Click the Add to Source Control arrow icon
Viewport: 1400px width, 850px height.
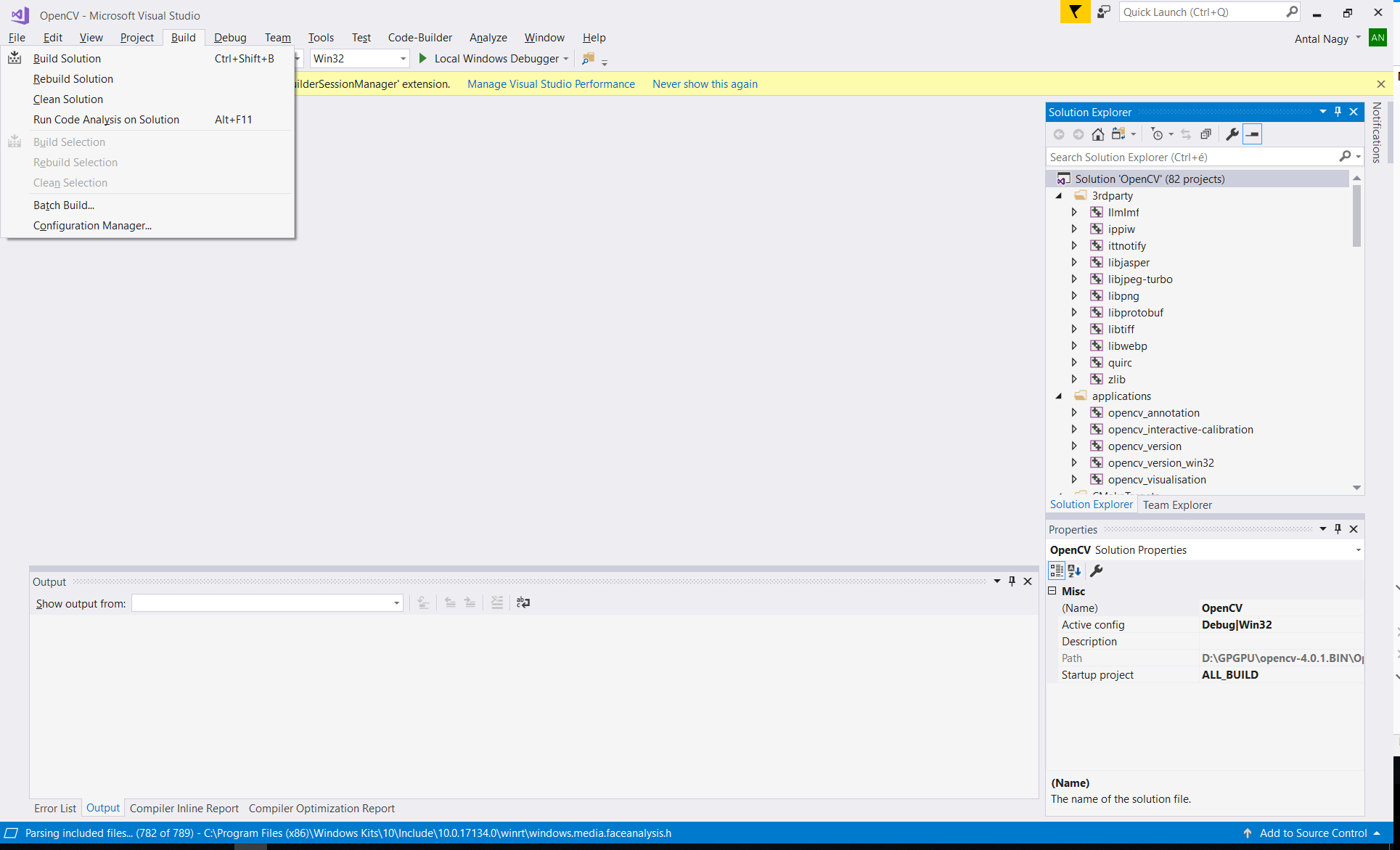[1248, 833]
